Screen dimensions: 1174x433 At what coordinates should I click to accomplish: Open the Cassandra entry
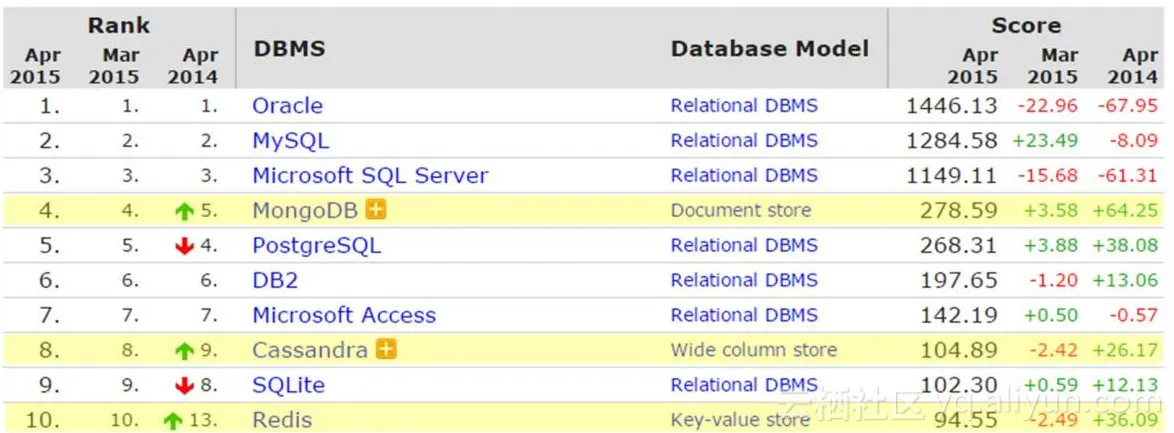point(310,350)
